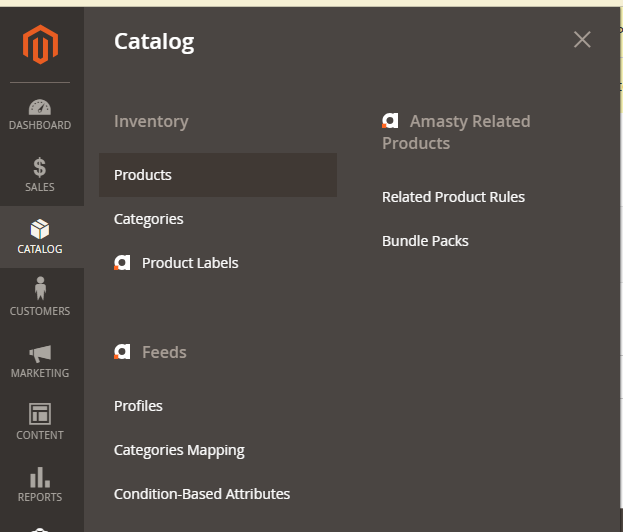Open the Sales dollar icon

point(40,168)
